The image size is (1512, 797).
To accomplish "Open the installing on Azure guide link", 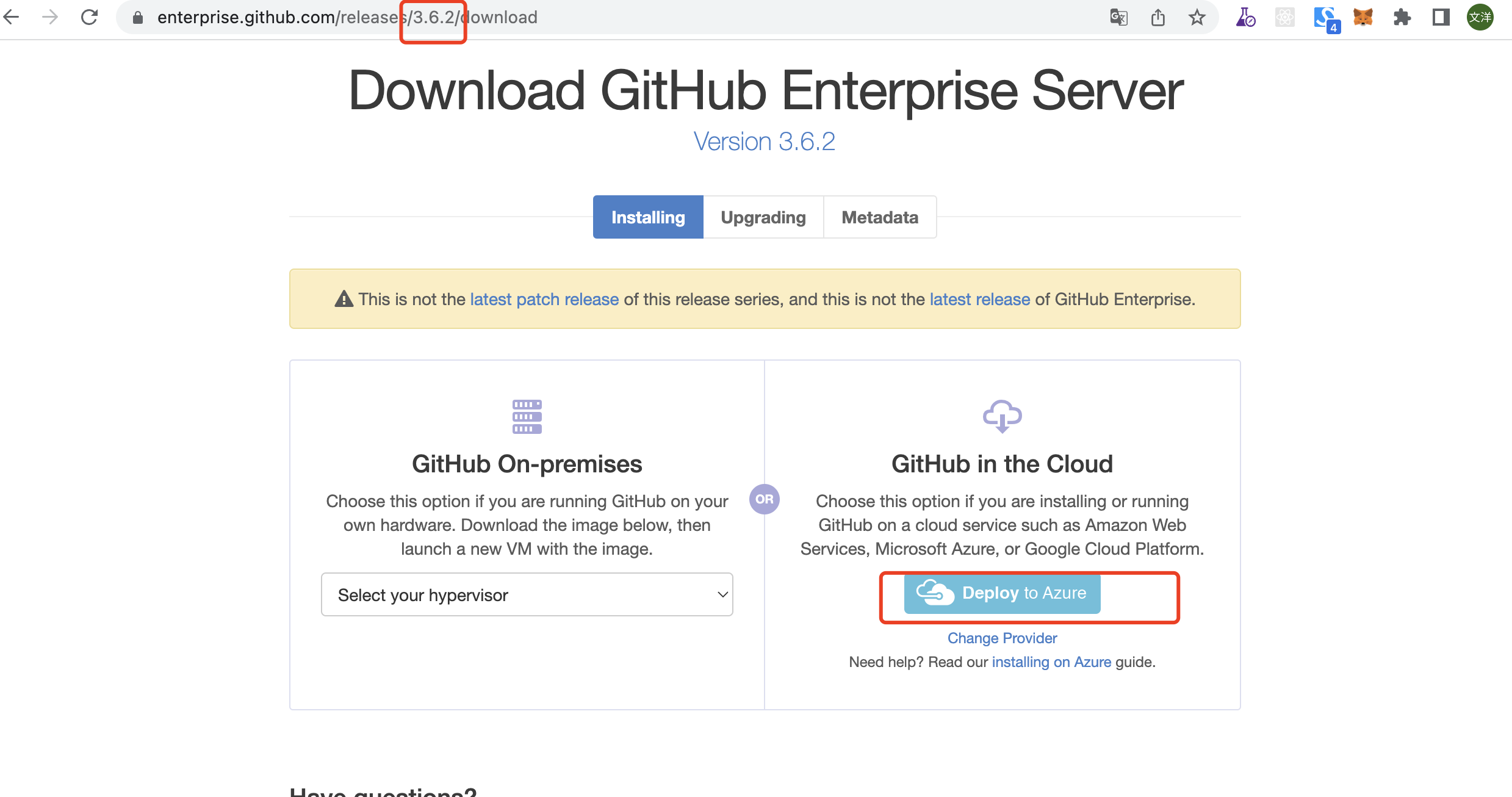I will (x=1051, y=662).
